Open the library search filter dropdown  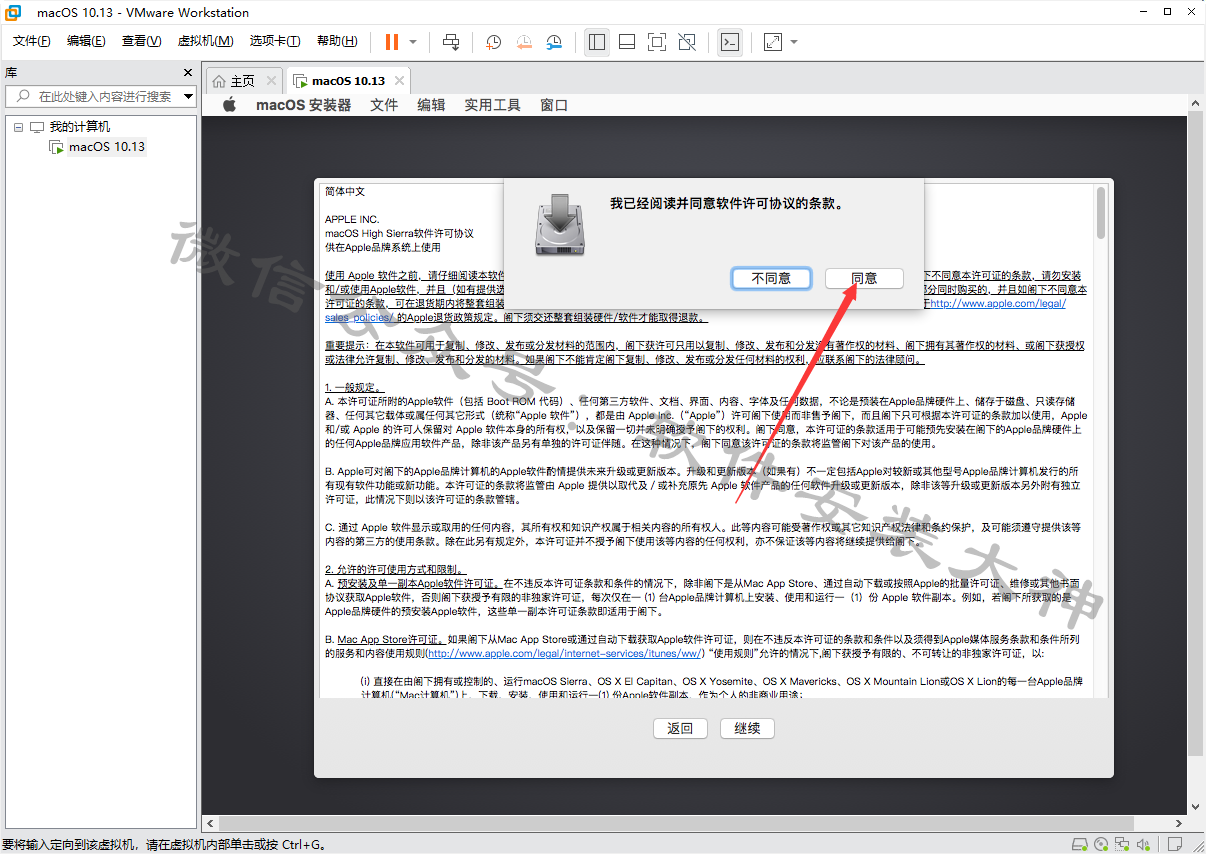[189, 96]
